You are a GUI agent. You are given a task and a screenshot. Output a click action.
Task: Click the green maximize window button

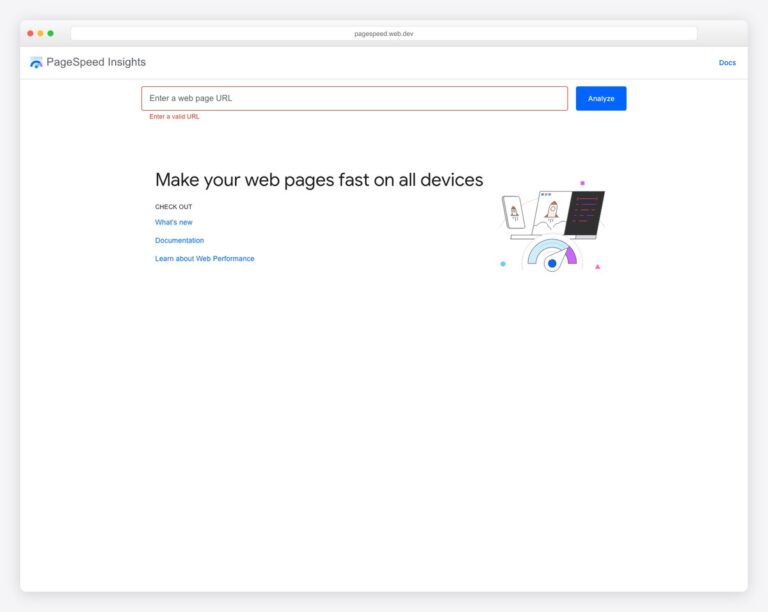50,33
